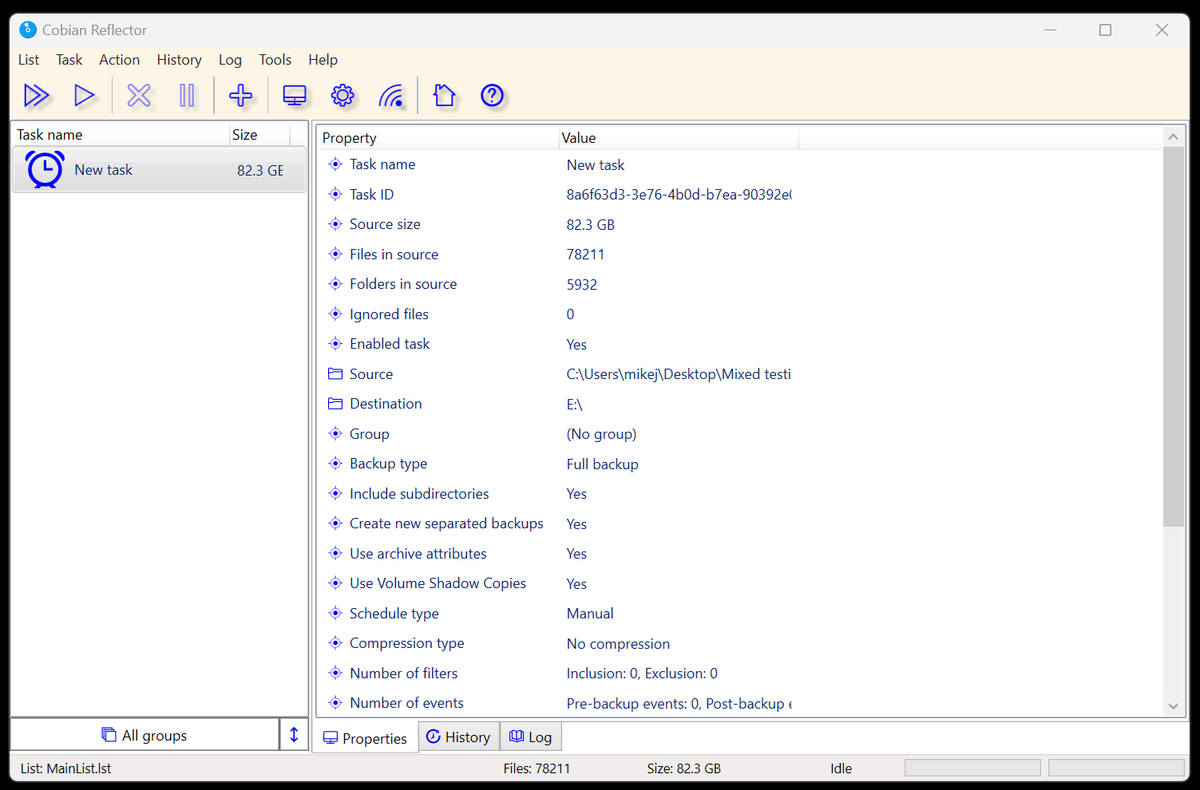The height and width of the screenshot is (790, 1200).
Task: Switch to the Log tab
Action: pos(530,736)
